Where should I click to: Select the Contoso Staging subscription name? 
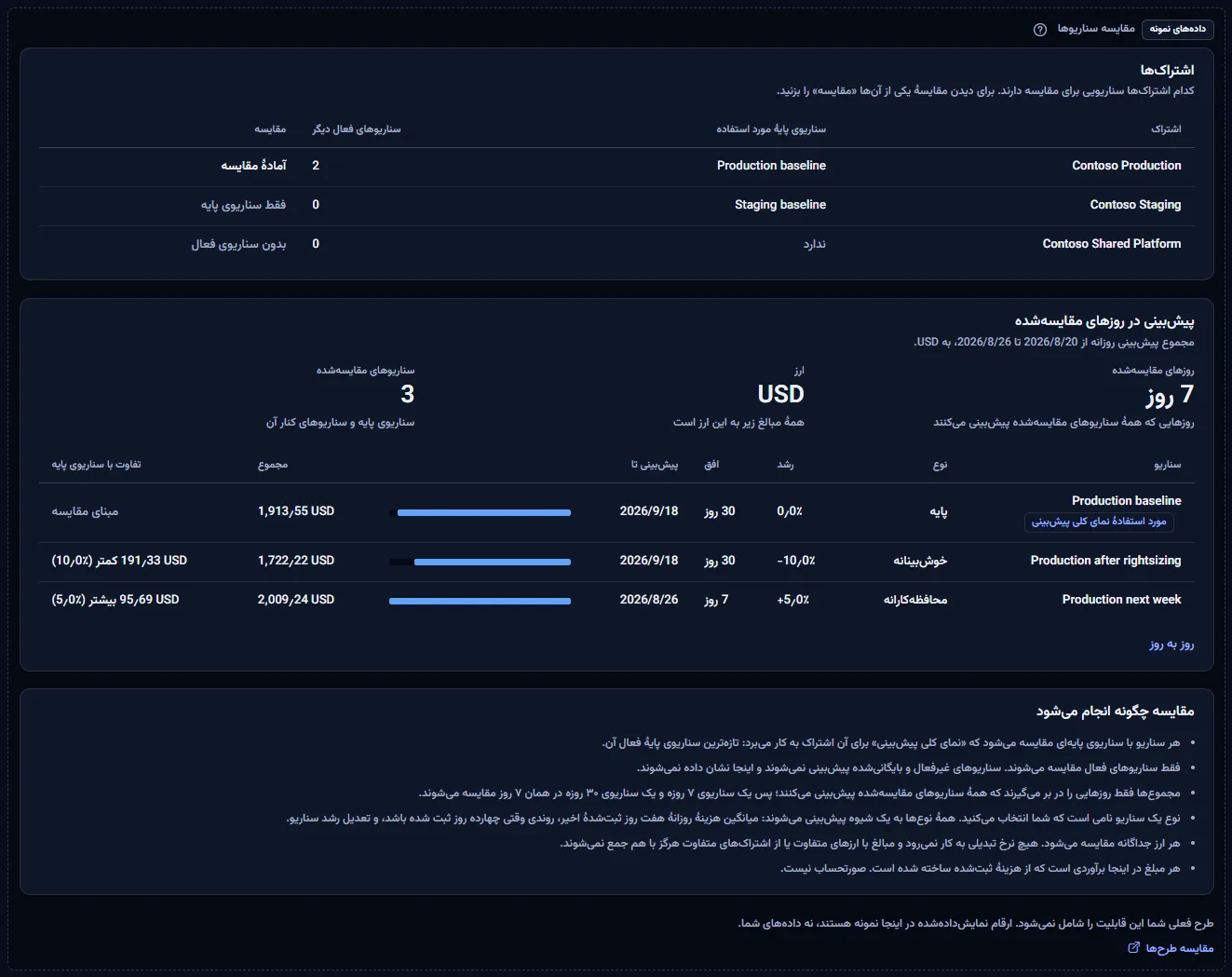tap(1135, 205)
